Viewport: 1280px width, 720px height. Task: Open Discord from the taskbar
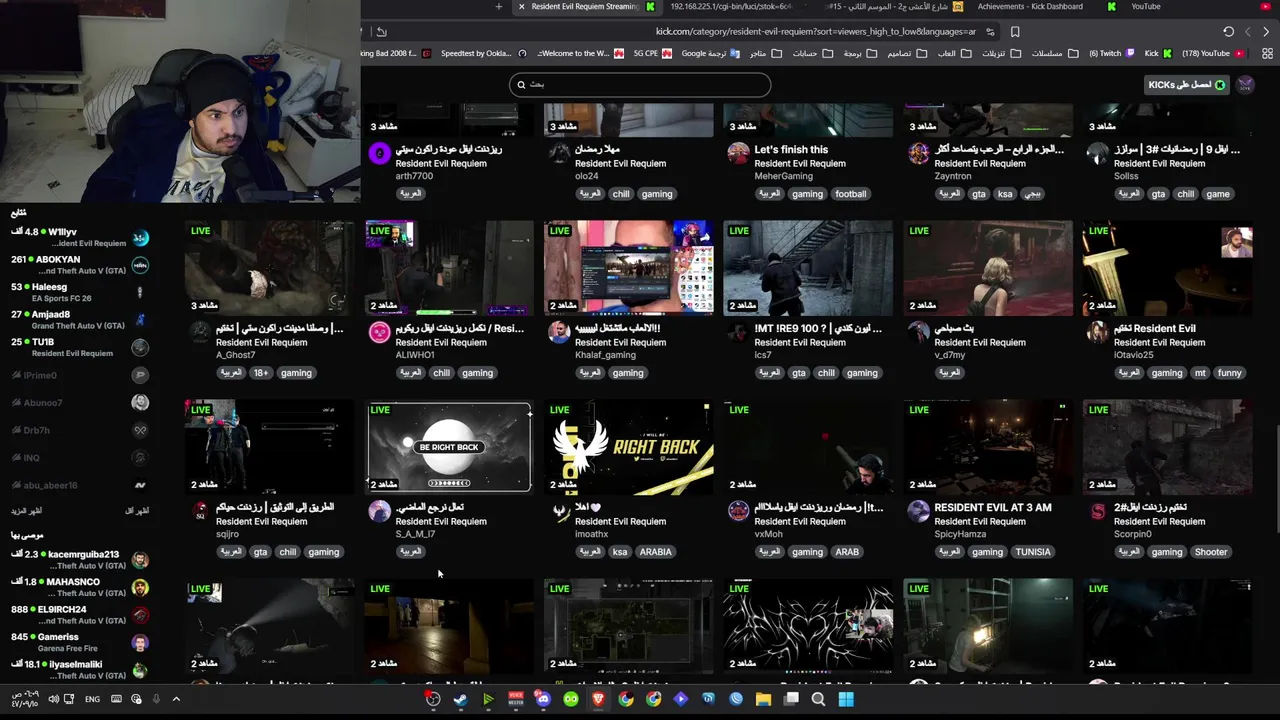(543, 699)
